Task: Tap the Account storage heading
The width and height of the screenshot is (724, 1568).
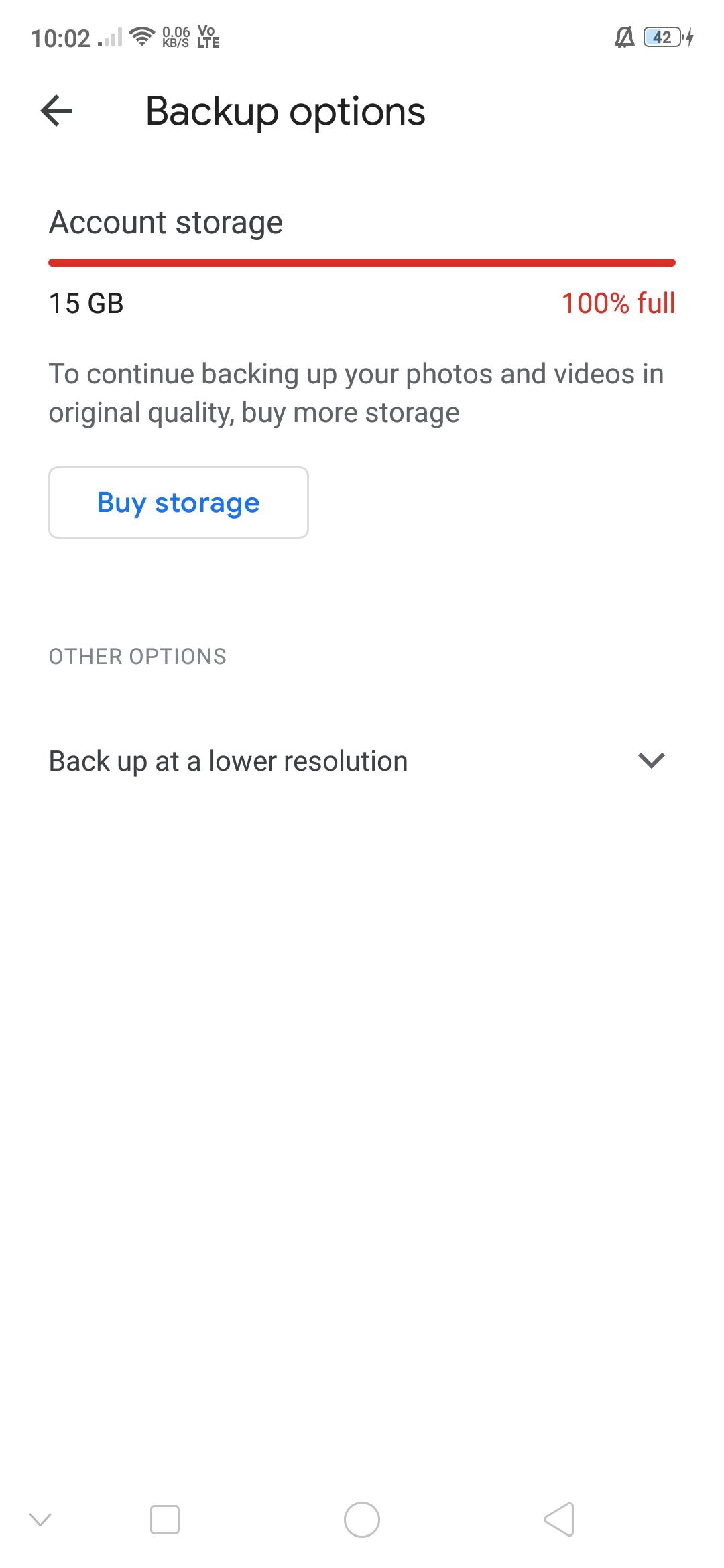Action: (166, 222)
